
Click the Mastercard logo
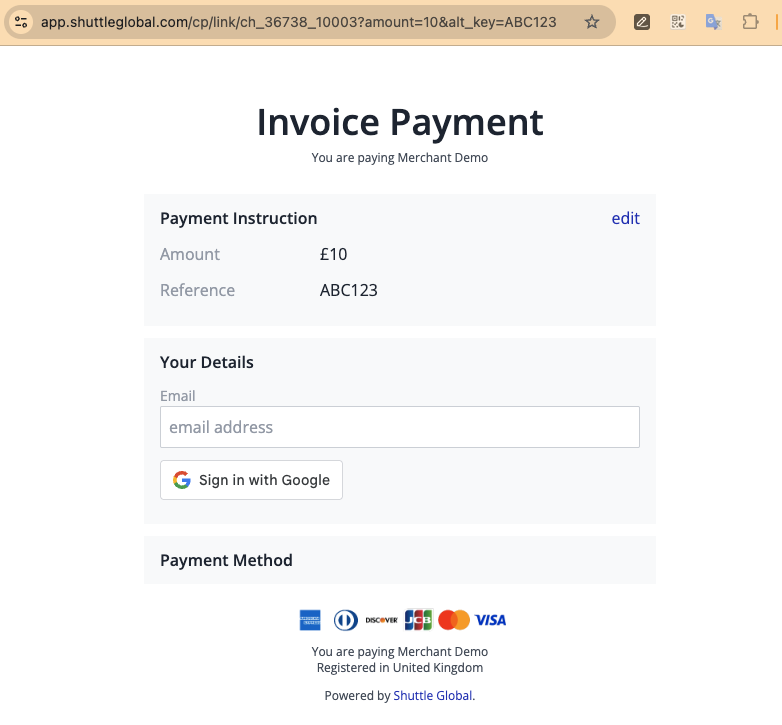point(454,620)
